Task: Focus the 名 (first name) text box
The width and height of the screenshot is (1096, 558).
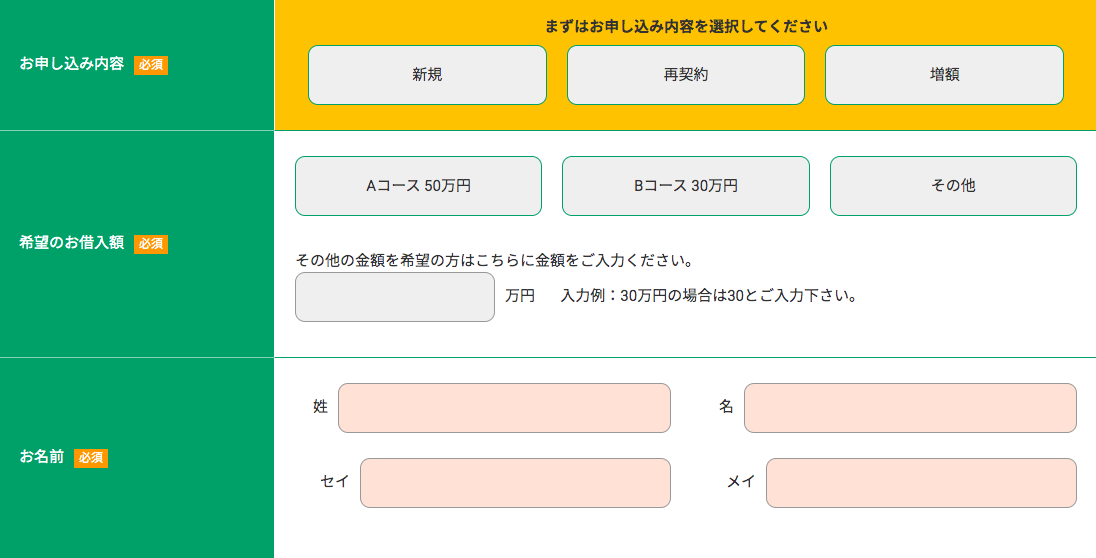Action: click(910, 408)
